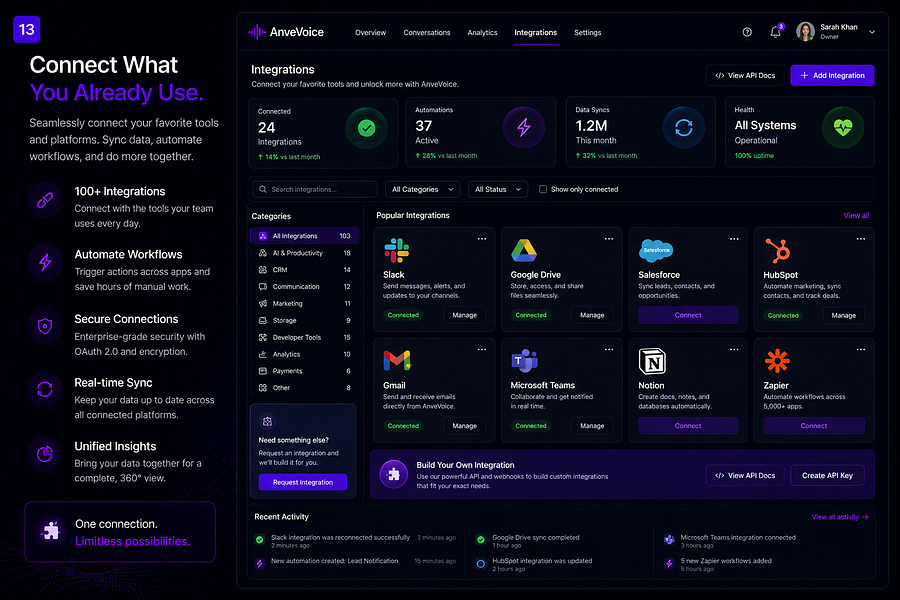Click the Add Integration button
Screen dimensions: 900x600
[x=832, y=75]
